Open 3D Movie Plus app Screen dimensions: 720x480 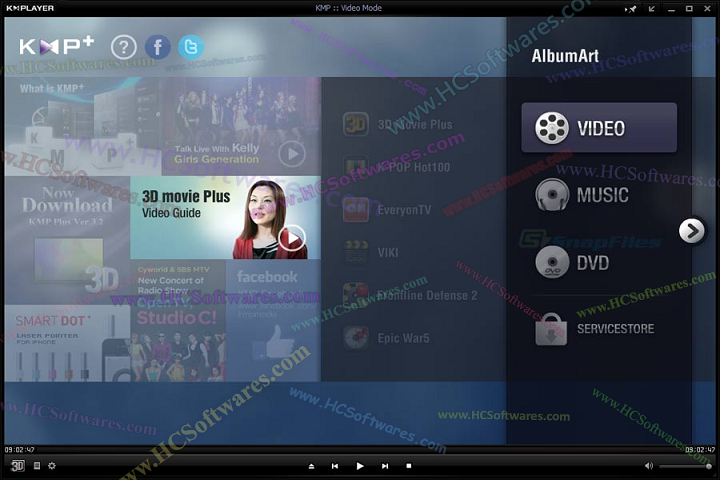click(x=398, y=124)
